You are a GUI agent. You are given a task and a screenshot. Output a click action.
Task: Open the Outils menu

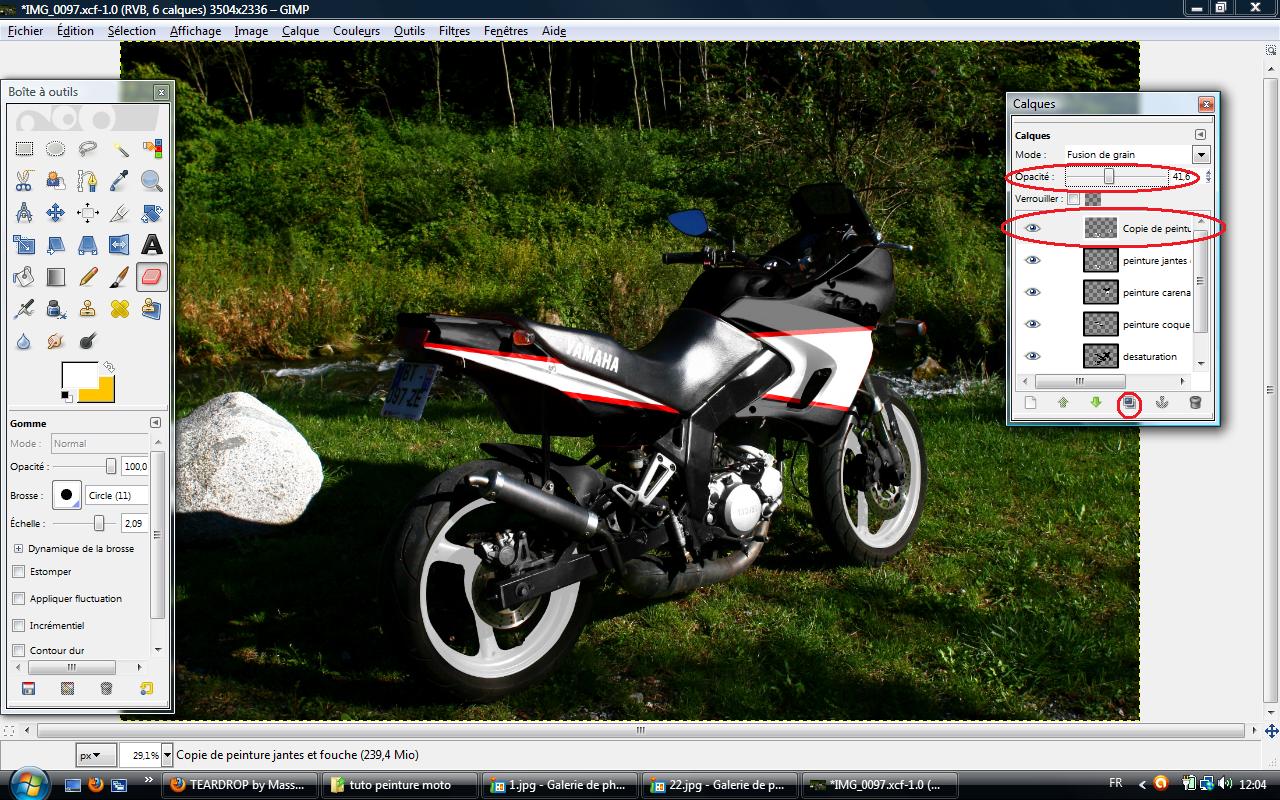tap(409, 31)
